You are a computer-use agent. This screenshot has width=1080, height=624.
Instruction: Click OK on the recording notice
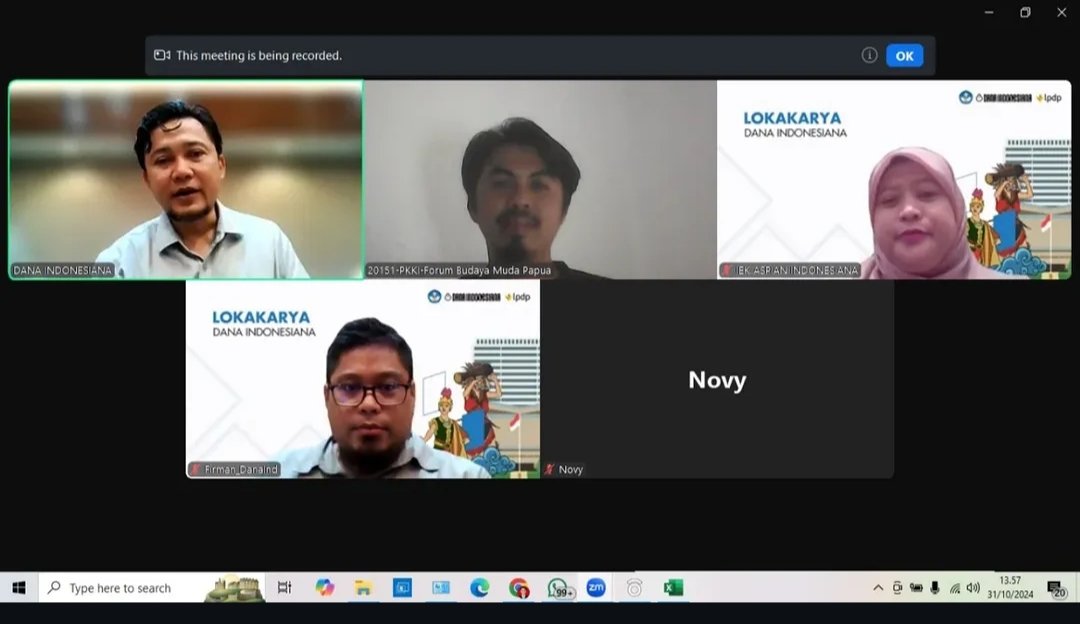pos(904,56)
